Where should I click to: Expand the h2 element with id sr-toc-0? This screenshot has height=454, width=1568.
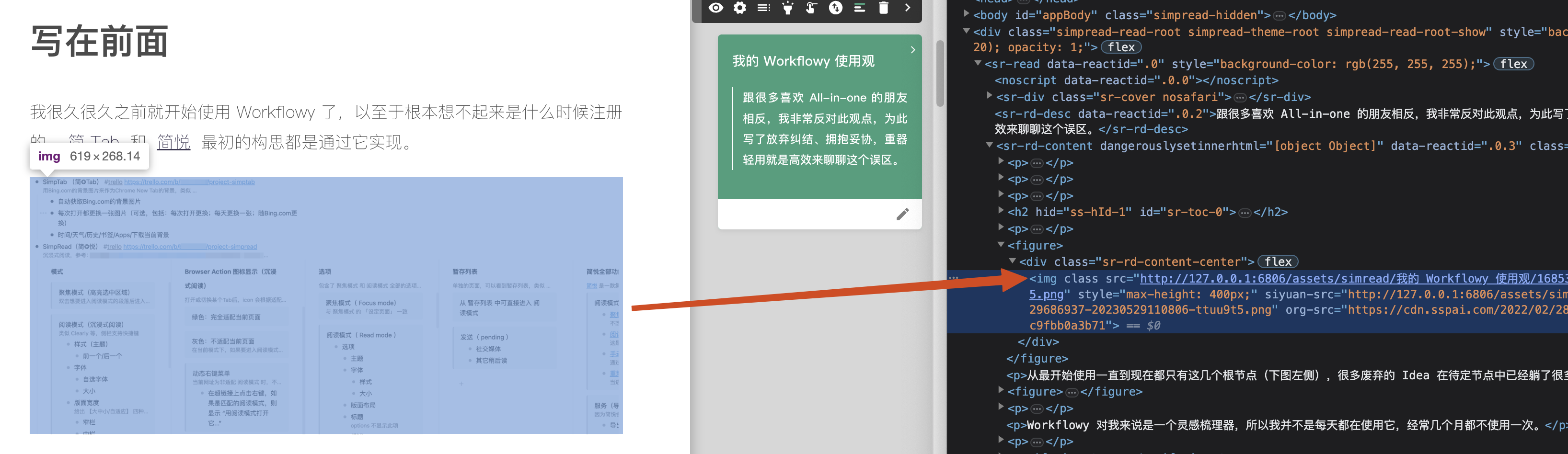1001,212
